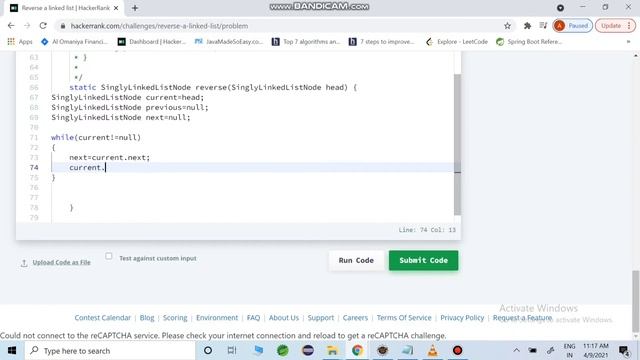This screenshot has height=360, width=640.
Task: Open the Apps bookmark shortcut
Action: (20, 42)
